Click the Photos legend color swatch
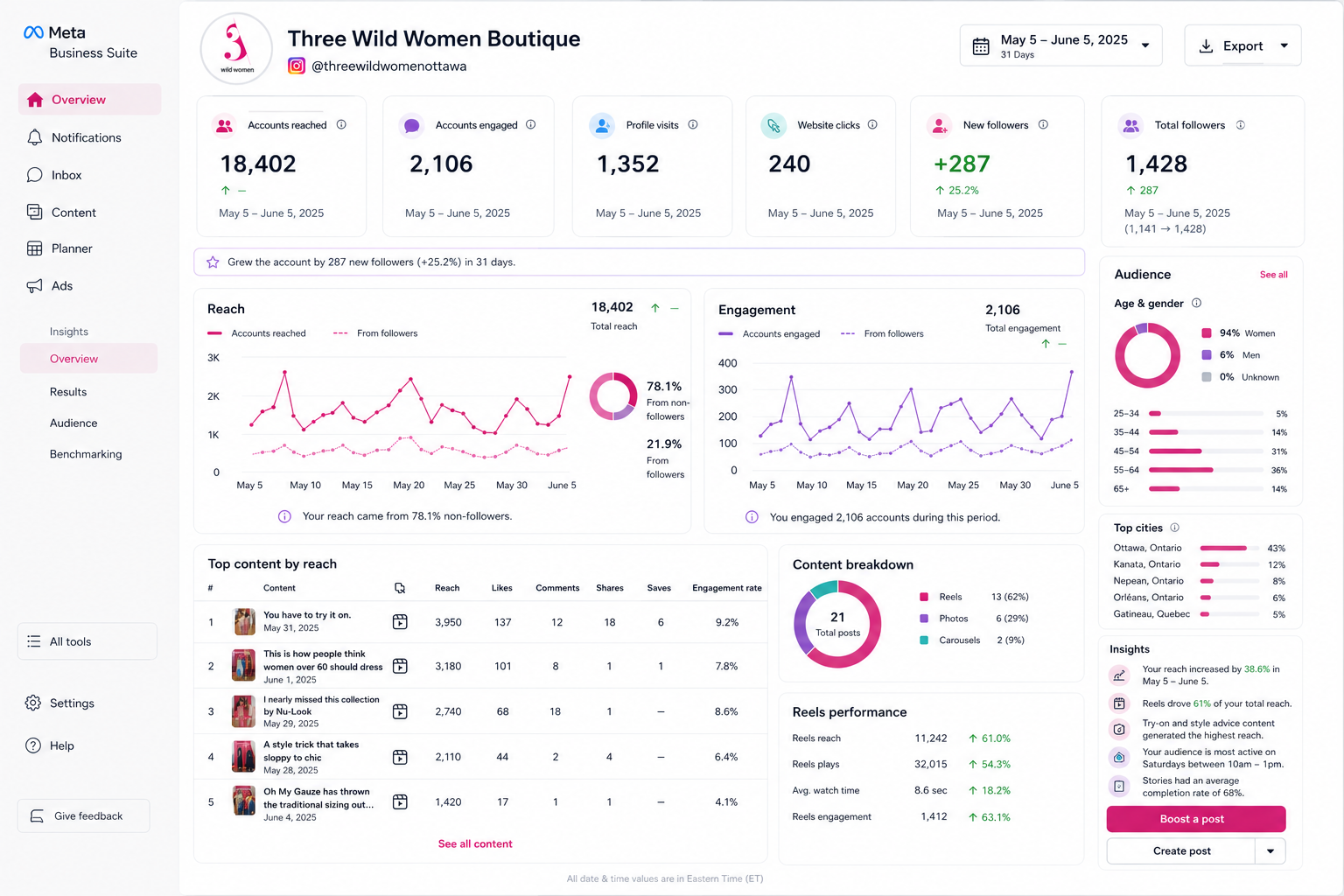 (x=924, y=619)
